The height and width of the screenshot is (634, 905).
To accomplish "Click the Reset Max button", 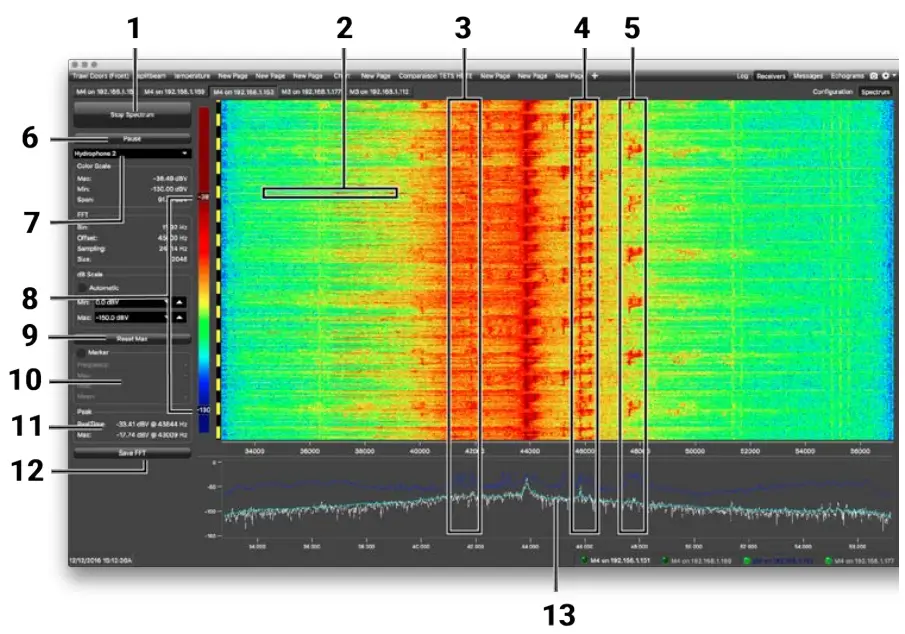I will tap(132, 339).
